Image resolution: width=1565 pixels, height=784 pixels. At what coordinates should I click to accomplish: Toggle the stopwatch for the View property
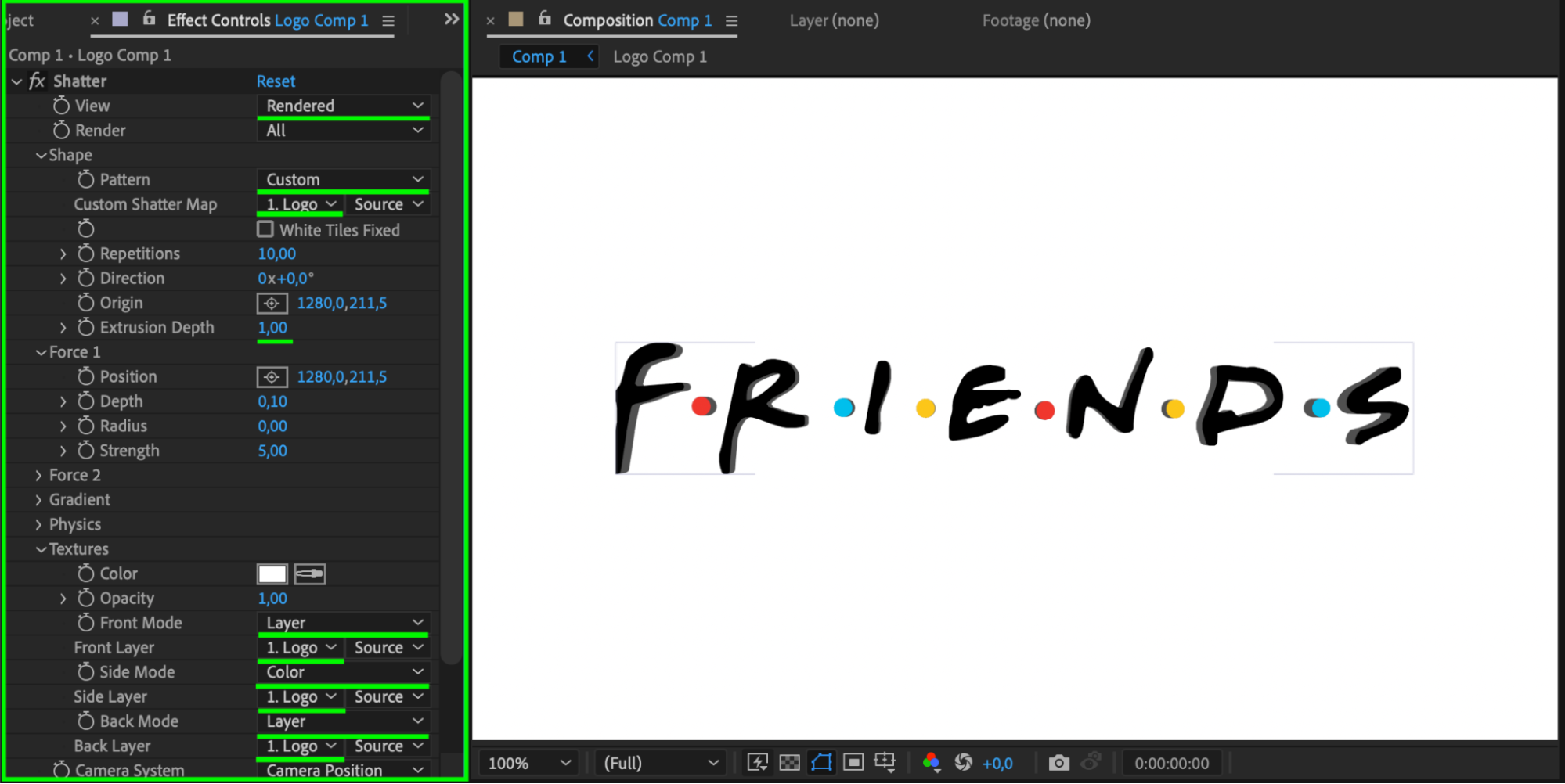coord(61,106)
